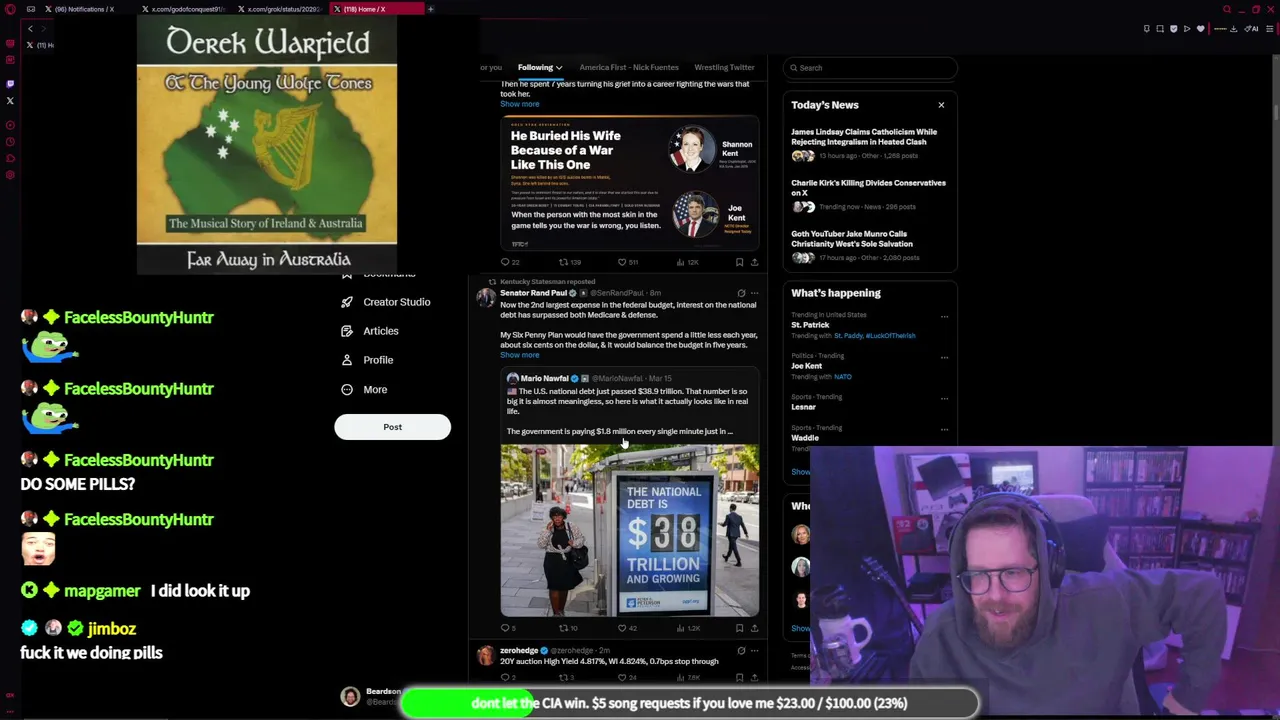This screenshot has width=1280, height=720.
Task: Show more of Senator Rand Paul's post
Action: point(519,355)
